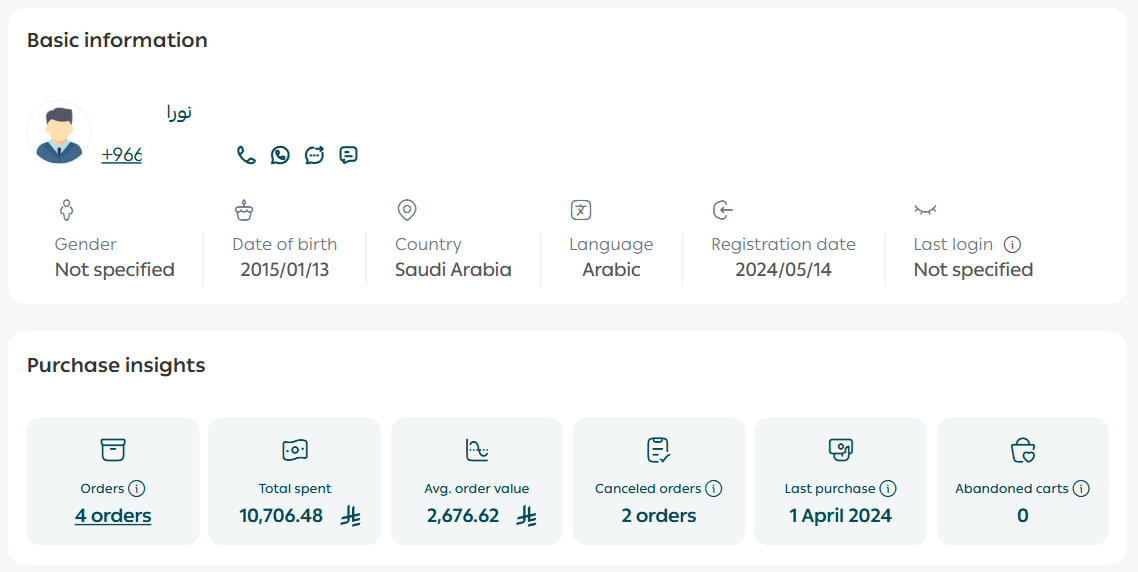1138x572 pixels.
Task: Click the info icon beside Last login
Action: tap(1012, 244)
